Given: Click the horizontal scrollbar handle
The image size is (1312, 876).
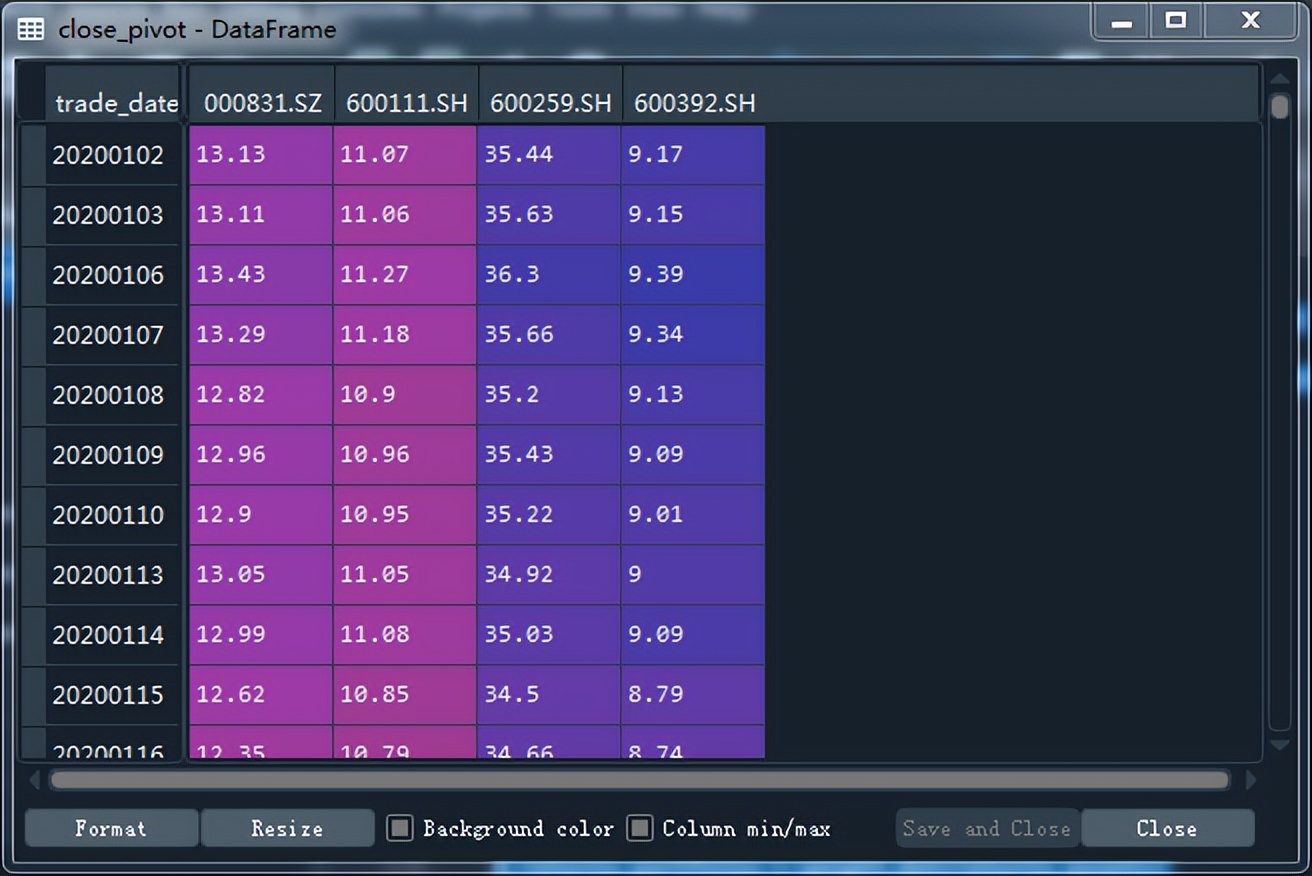Looking at the screenshot, I should (x=639, y=779).
